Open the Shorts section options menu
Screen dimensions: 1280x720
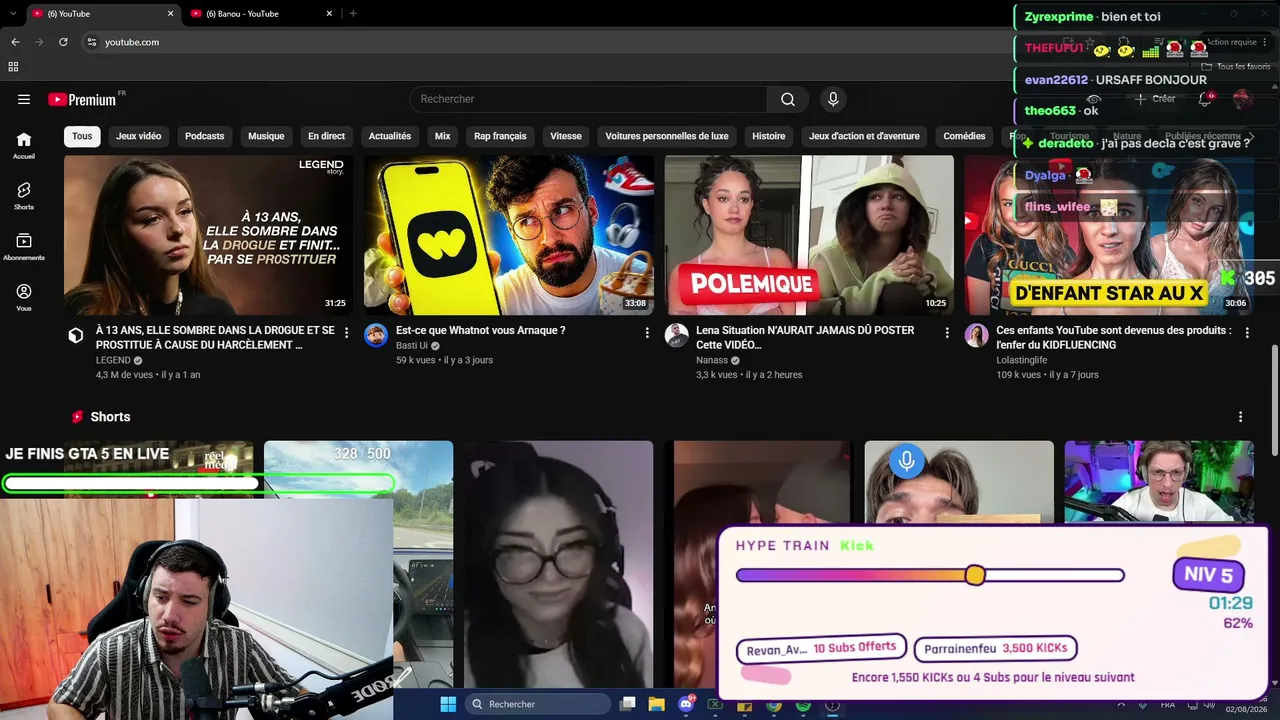1241,417
